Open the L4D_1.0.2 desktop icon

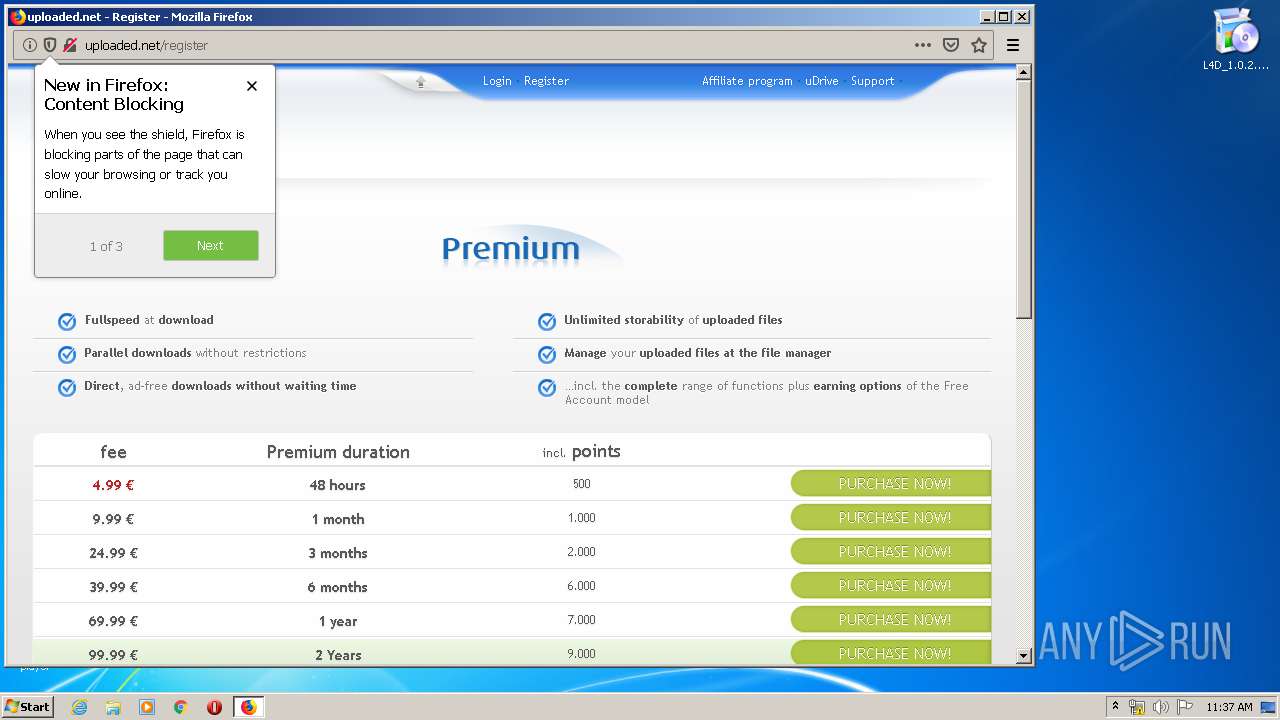pos(1236,40)
